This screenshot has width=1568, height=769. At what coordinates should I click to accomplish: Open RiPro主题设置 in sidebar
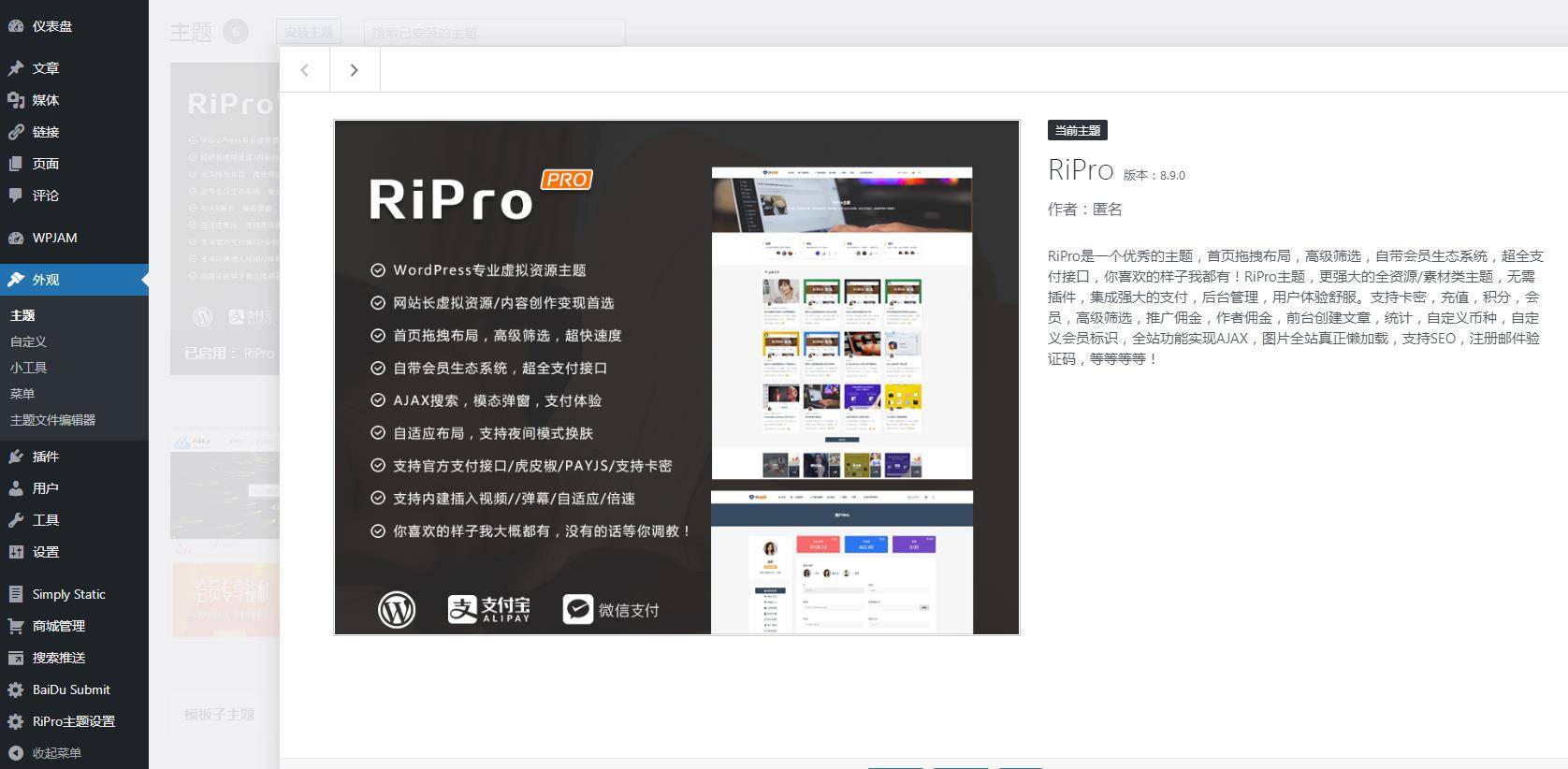coord(74,721)
